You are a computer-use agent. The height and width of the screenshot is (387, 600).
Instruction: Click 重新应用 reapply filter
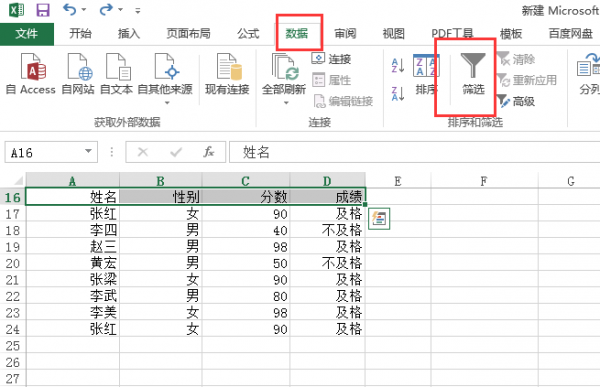point(527,80)
